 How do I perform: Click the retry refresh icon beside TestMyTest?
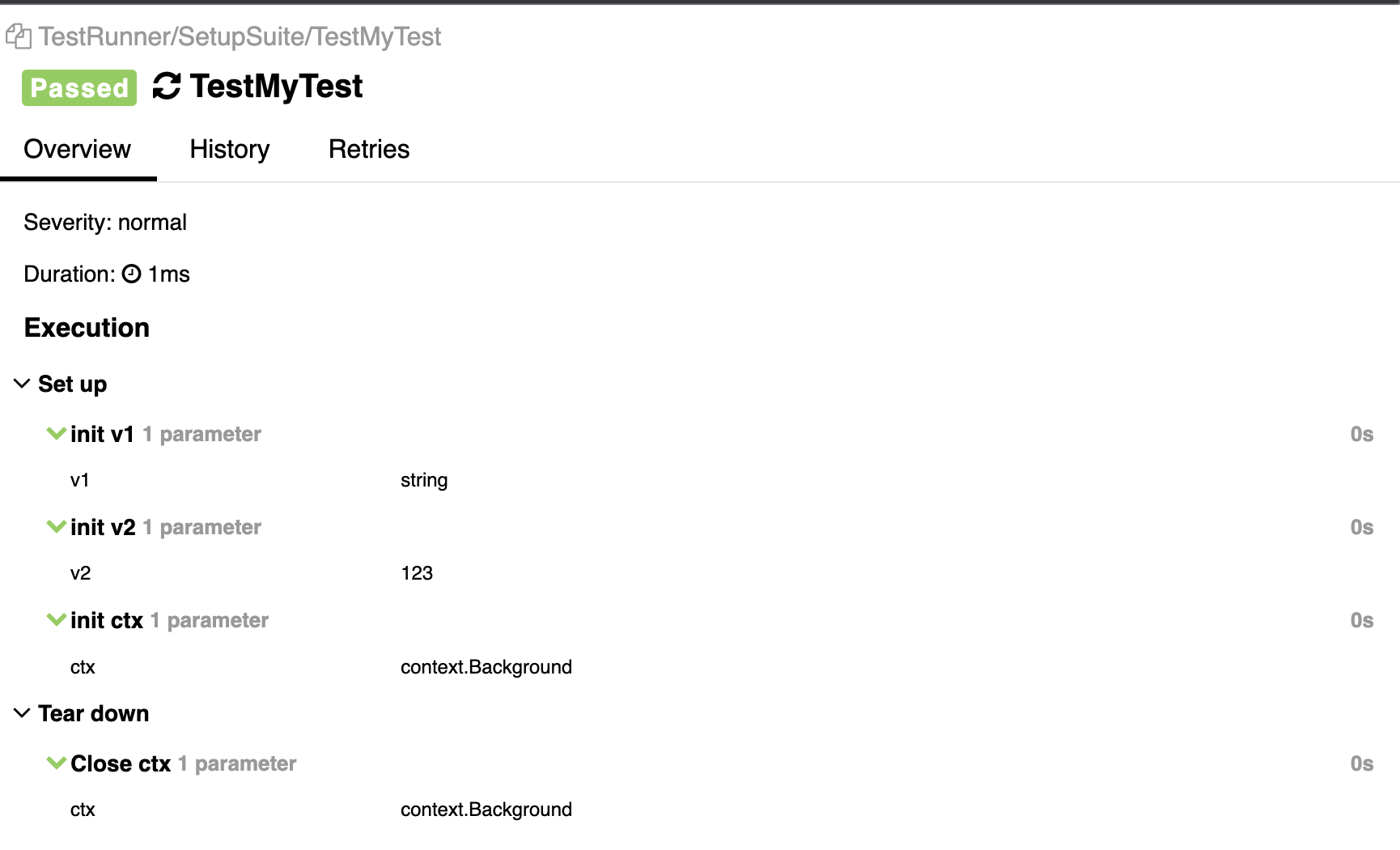pyautogui.click(x=167, y=87)
